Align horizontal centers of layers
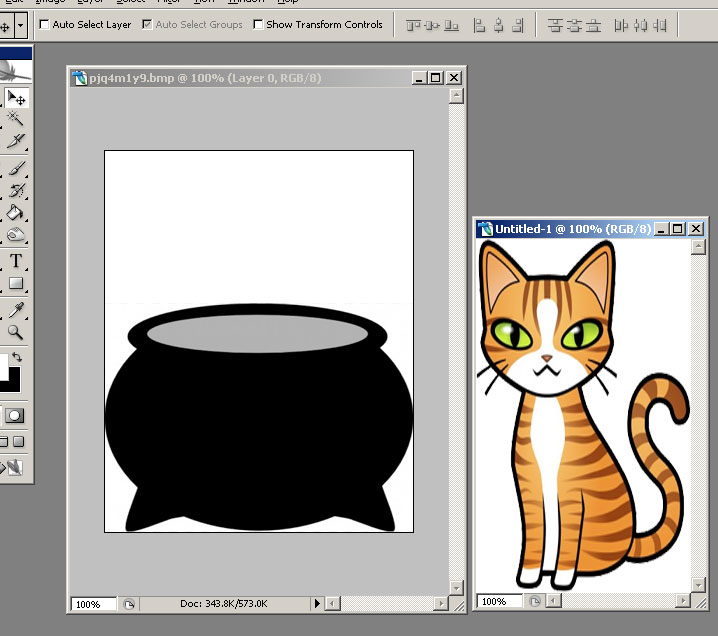 pyautogui.click(x=499, y=25)
